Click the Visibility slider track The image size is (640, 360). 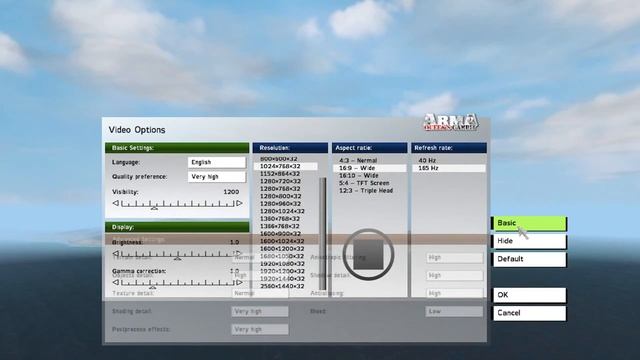tap(178, 204)
